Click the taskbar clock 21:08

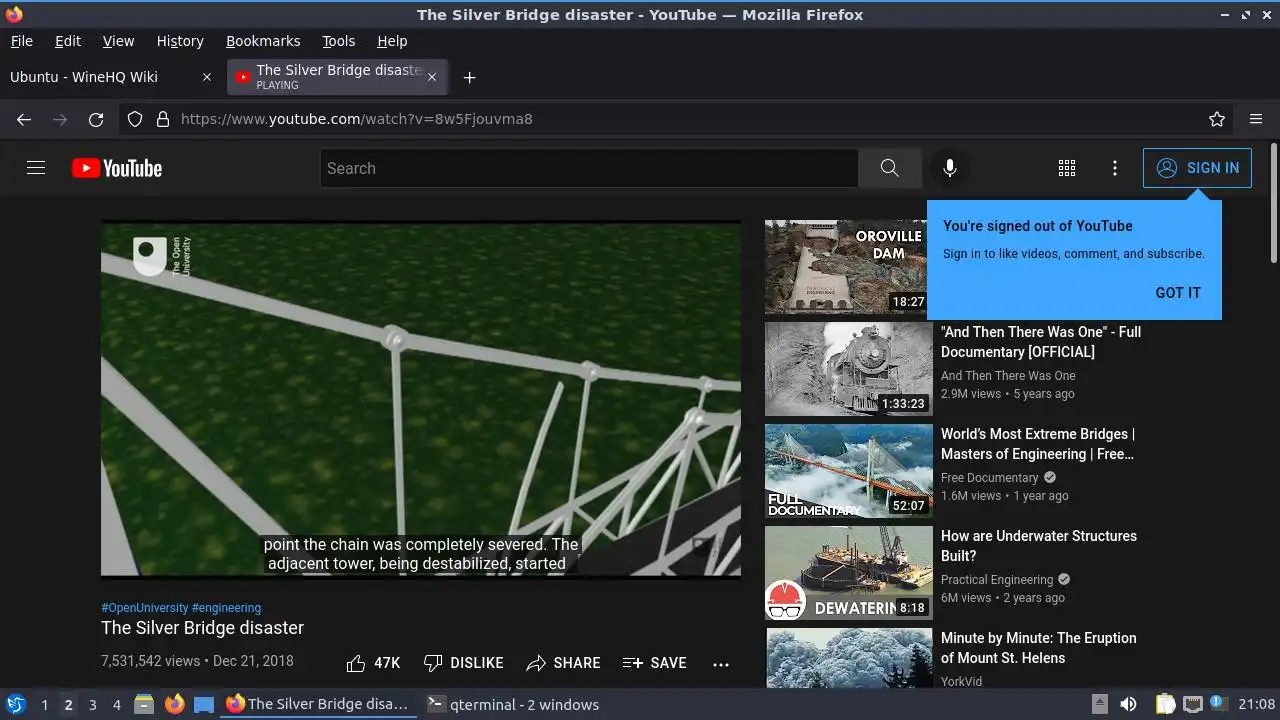coord(1257,704)
